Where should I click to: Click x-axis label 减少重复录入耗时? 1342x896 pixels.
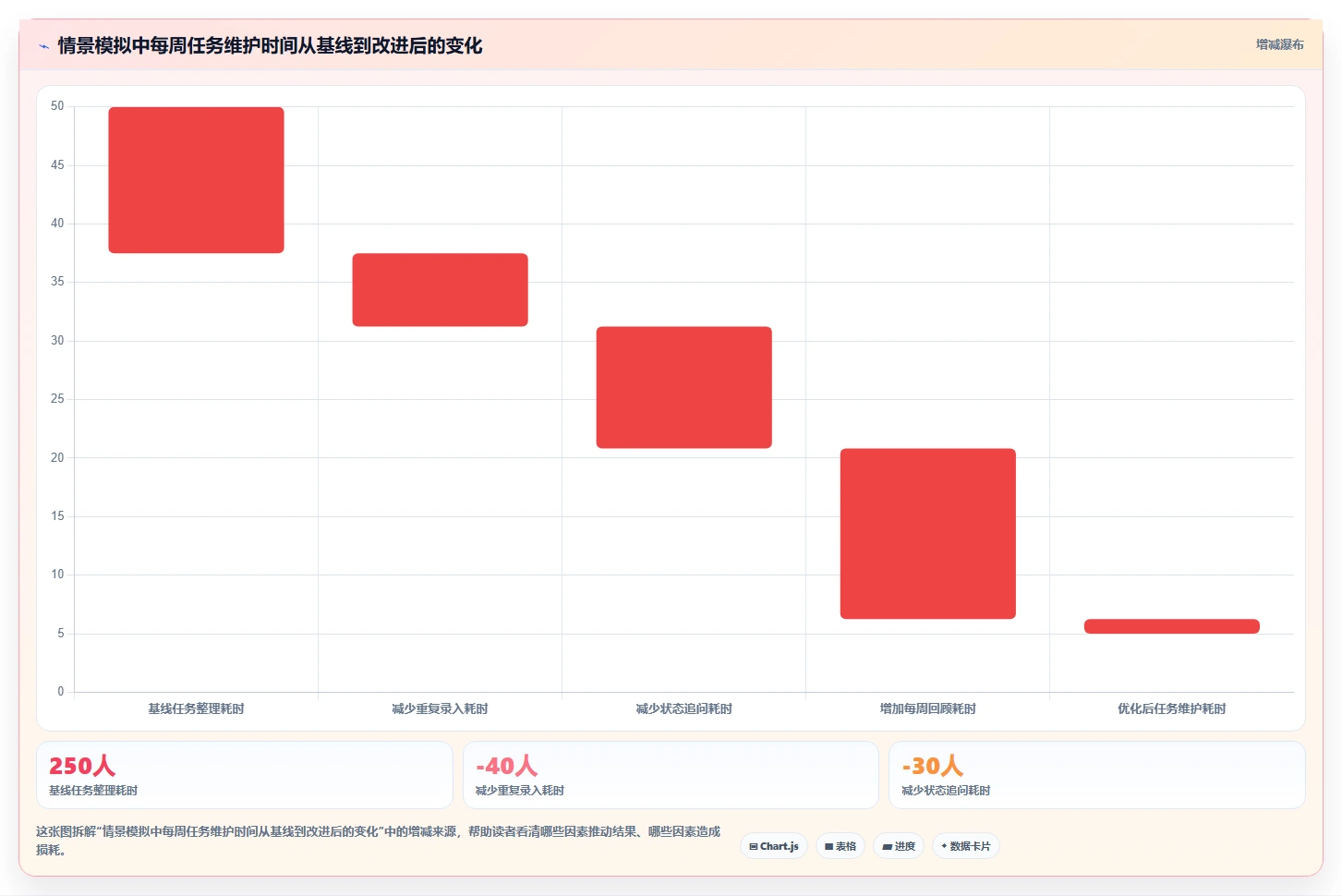click(x=440, y=708)
